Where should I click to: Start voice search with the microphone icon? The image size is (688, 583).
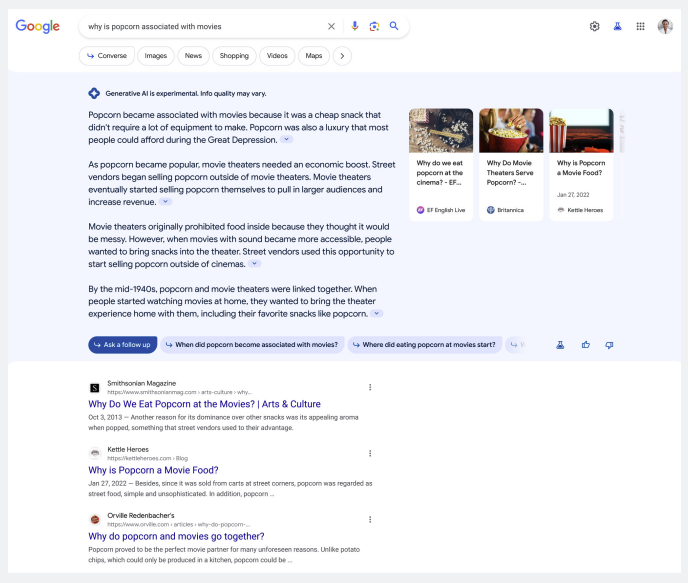(x=355, y=26)
